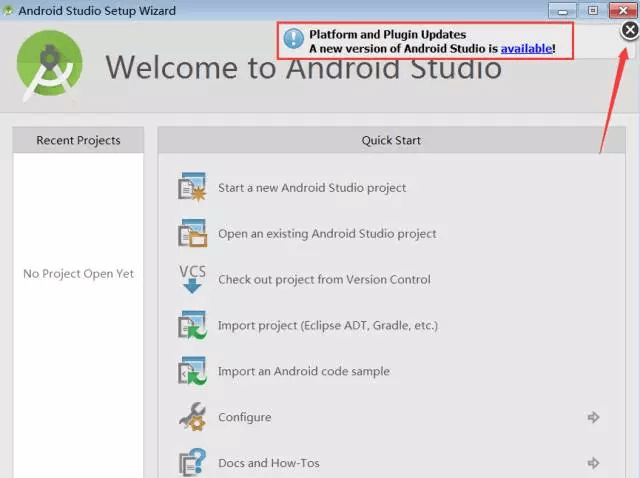
Task: Open the Configure entry text
Action: point(244,417)
